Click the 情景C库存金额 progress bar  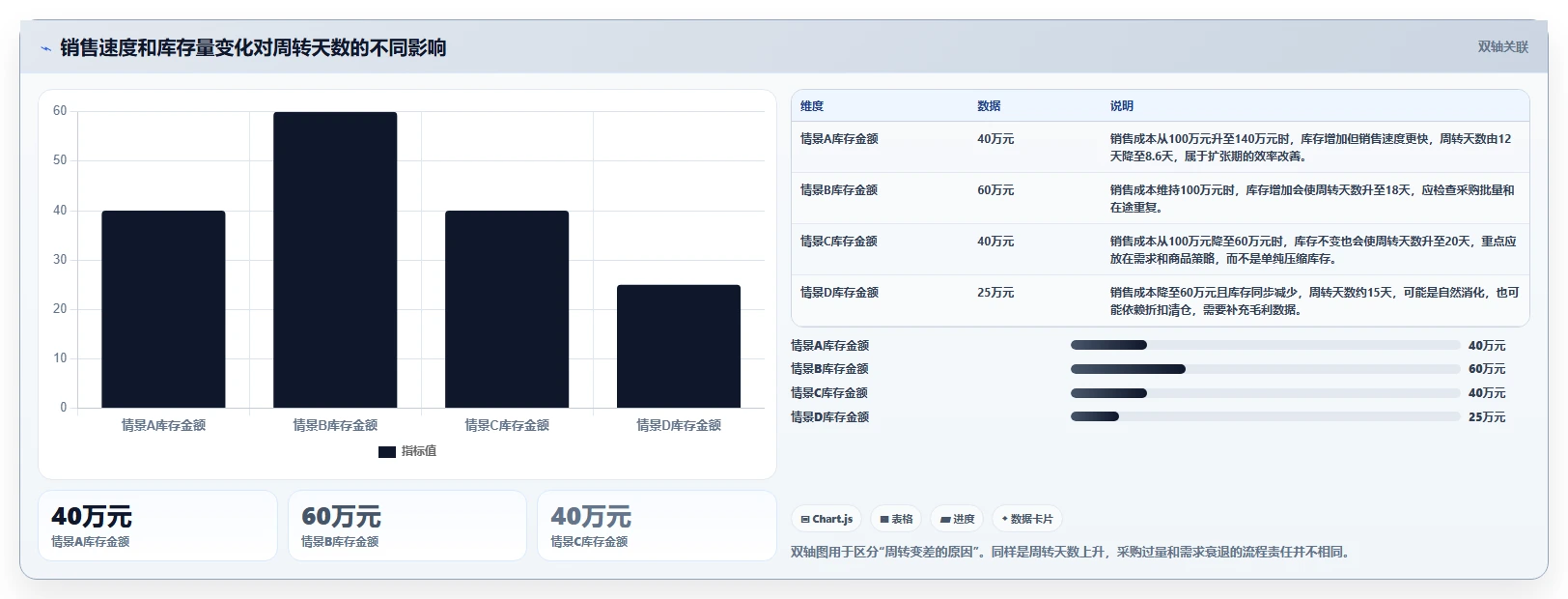click(x=1265, y=393)
